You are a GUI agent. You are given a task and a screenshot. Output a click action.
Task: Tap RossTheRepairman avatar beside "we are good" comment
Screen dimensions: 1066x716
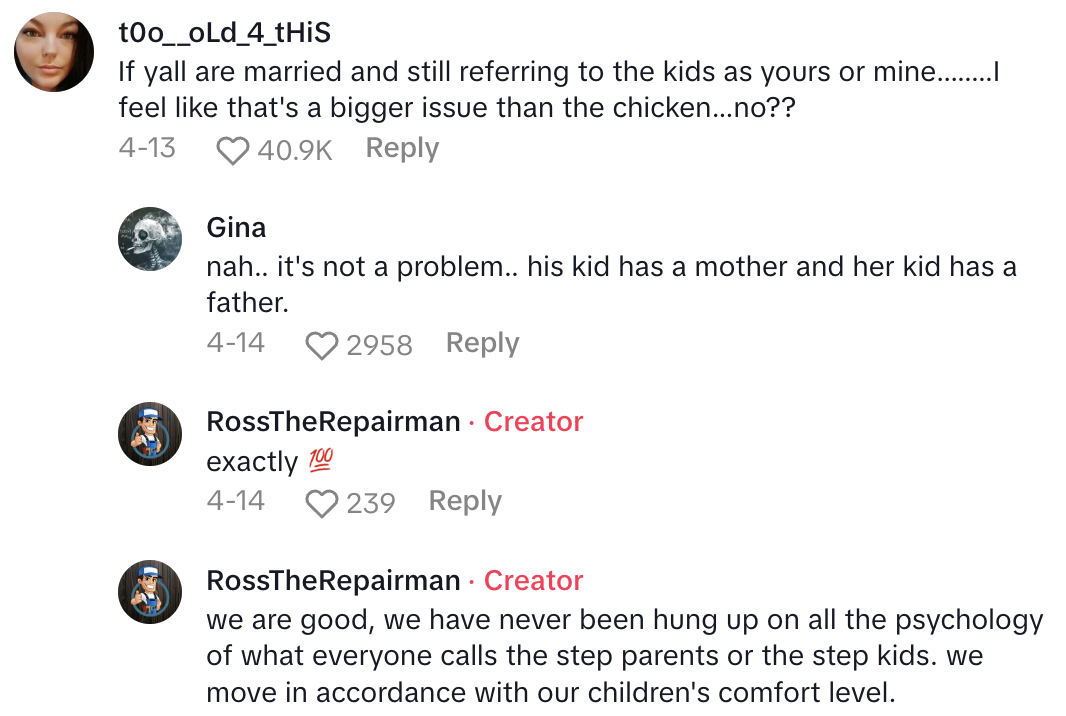click(150, 592)
